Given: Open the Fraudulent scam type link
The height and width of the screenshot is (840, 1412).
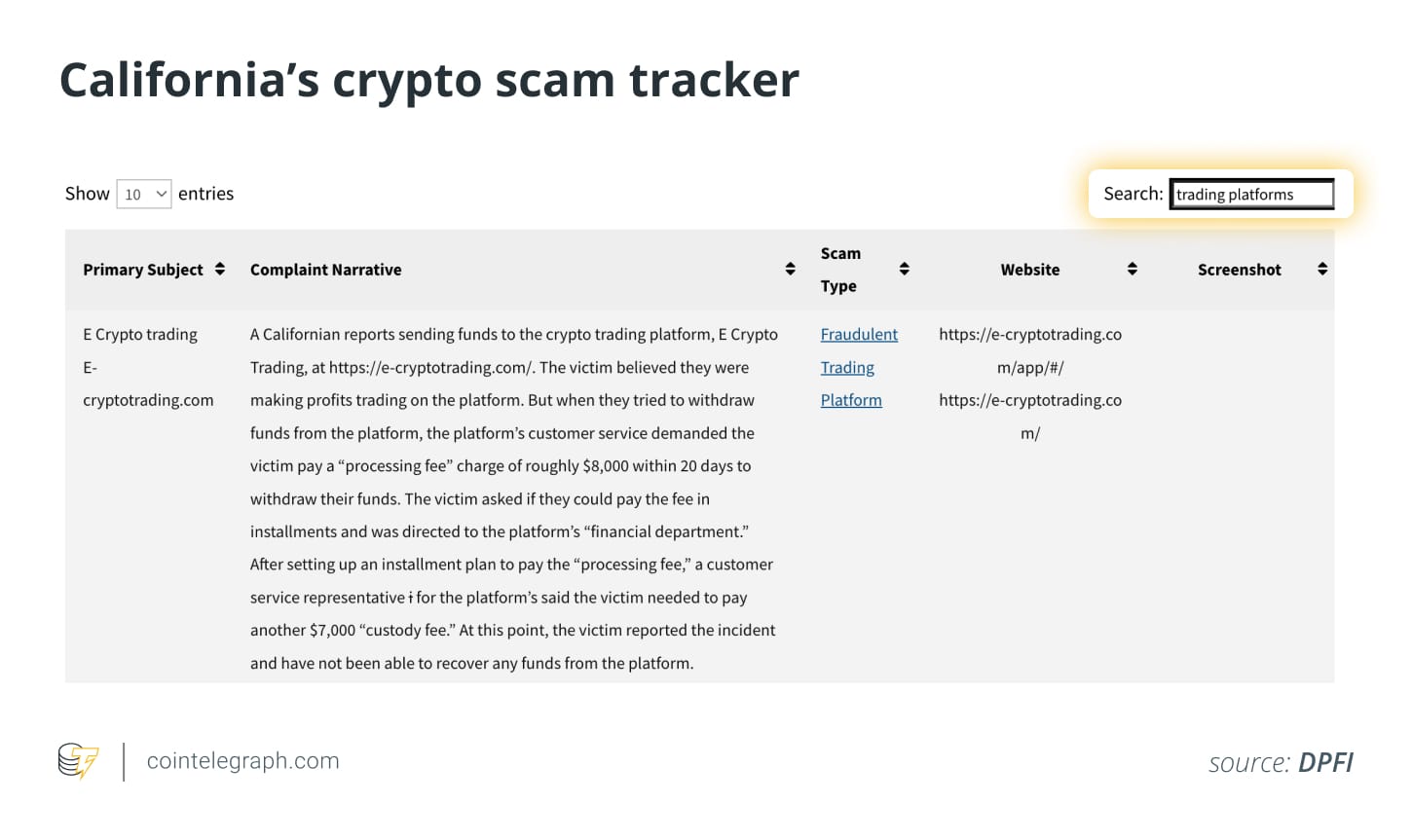Looking at the screenshot, I should coord(859,335).
